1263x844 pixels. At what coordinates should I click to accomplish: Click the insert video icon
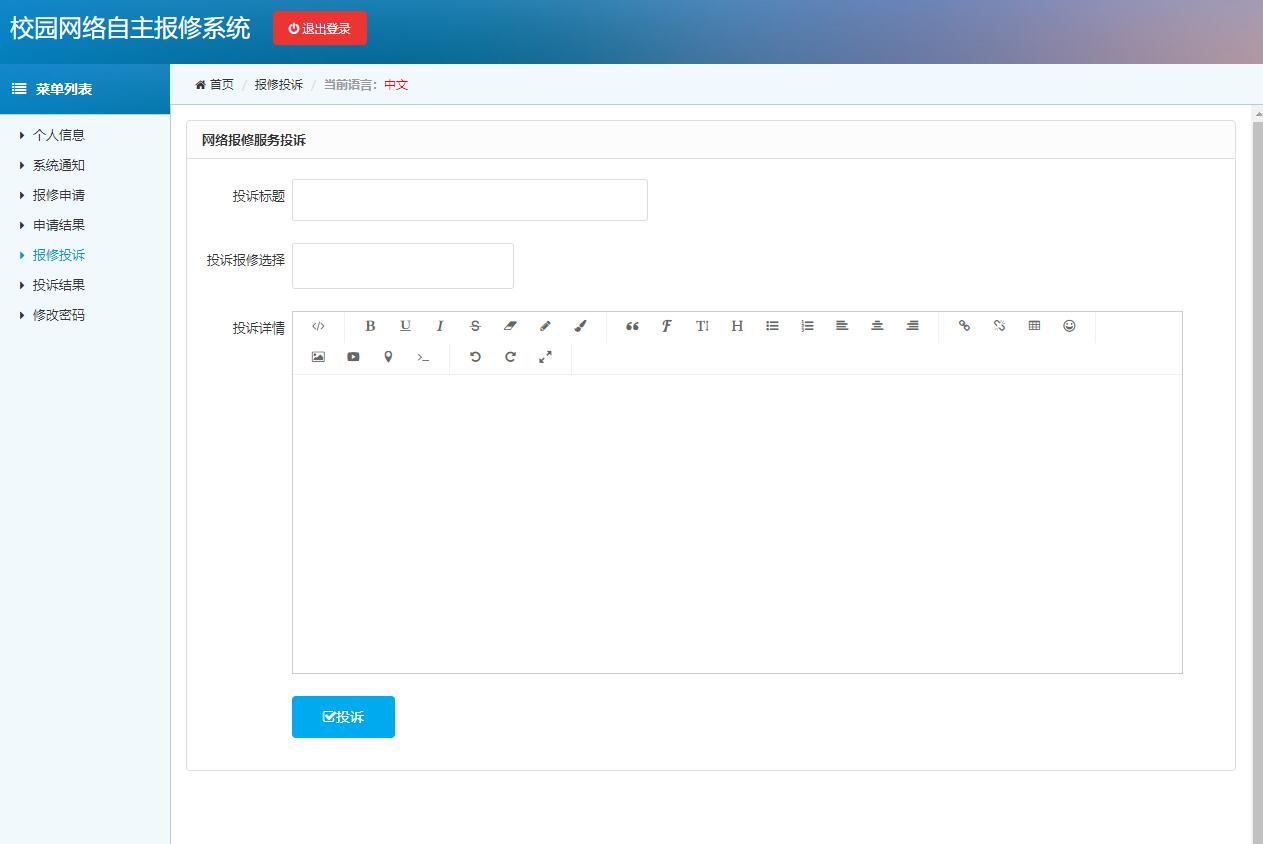(353, 357)
